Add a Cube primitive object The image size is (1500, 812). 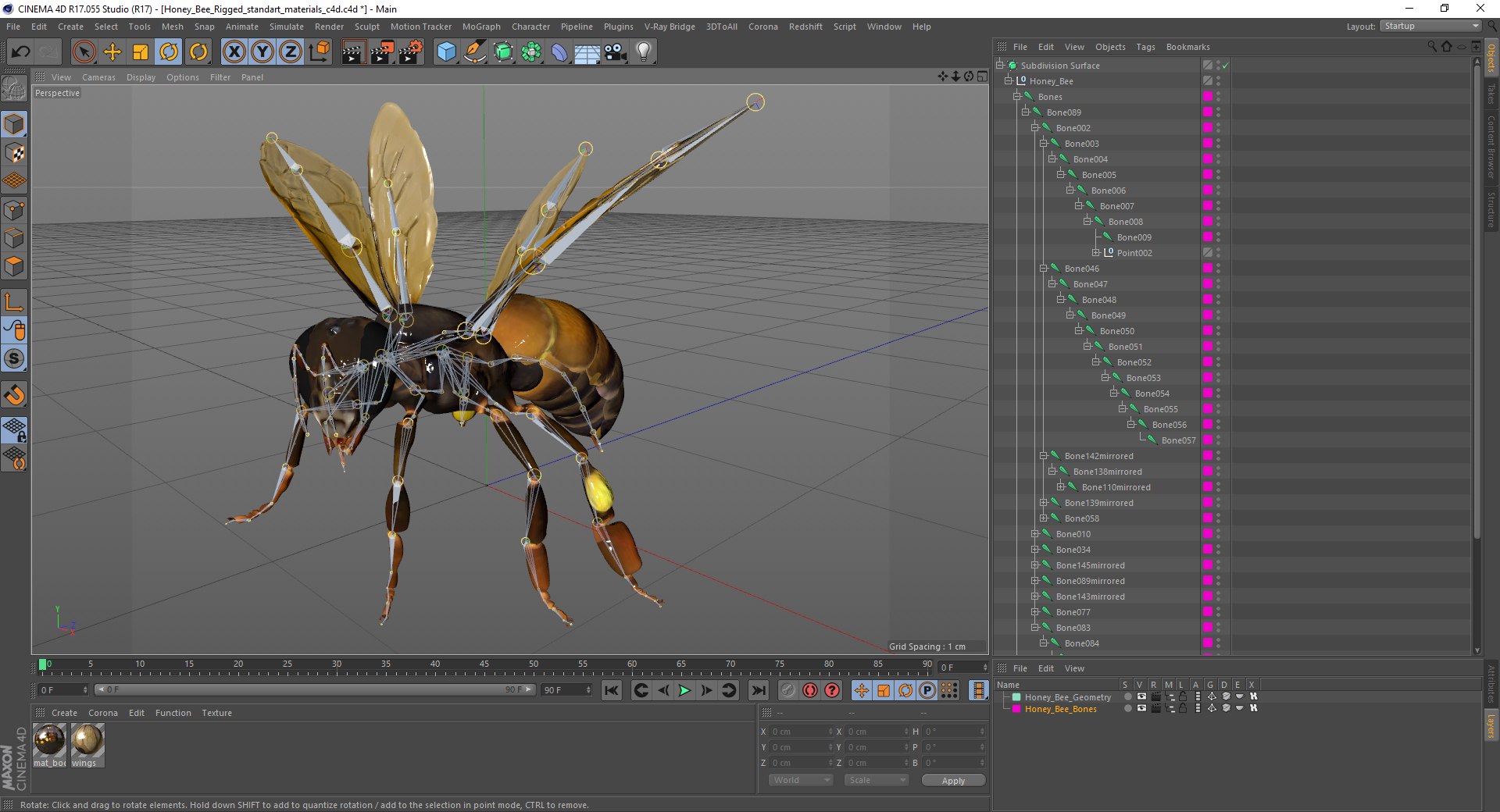(446, 52)
